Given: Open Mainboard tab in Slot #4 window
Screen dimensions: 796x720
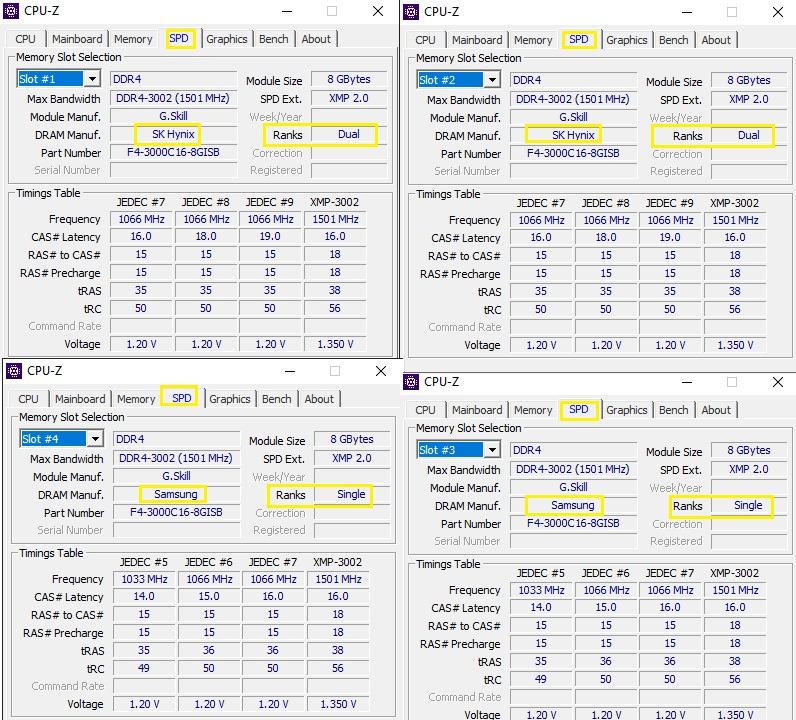Looking at the screenshot, I should pyautogui.click(x=80, y=399).
